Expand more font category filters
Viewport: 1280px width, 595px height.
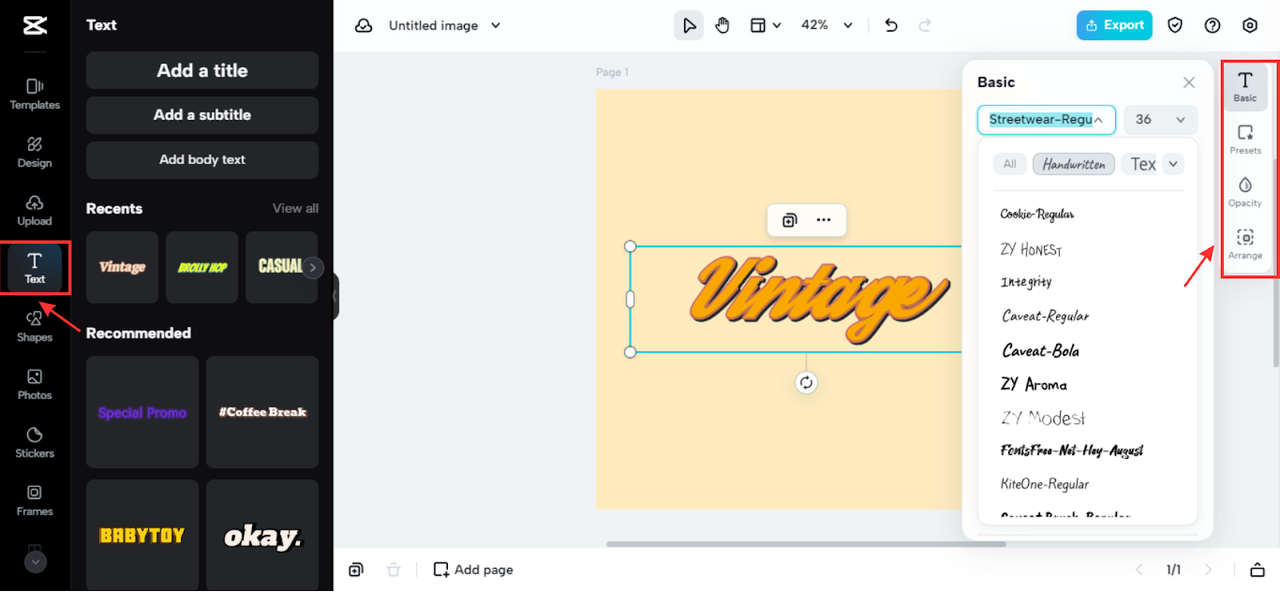click(1174, 164)
